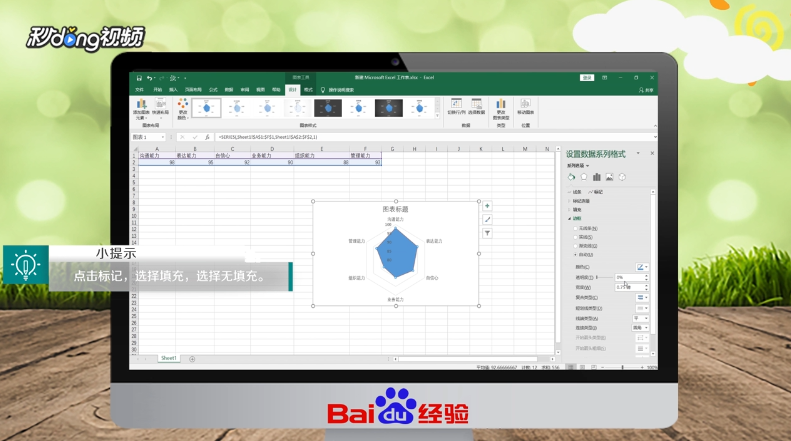Click the fifth round icon in format pane

coord(622,177)
